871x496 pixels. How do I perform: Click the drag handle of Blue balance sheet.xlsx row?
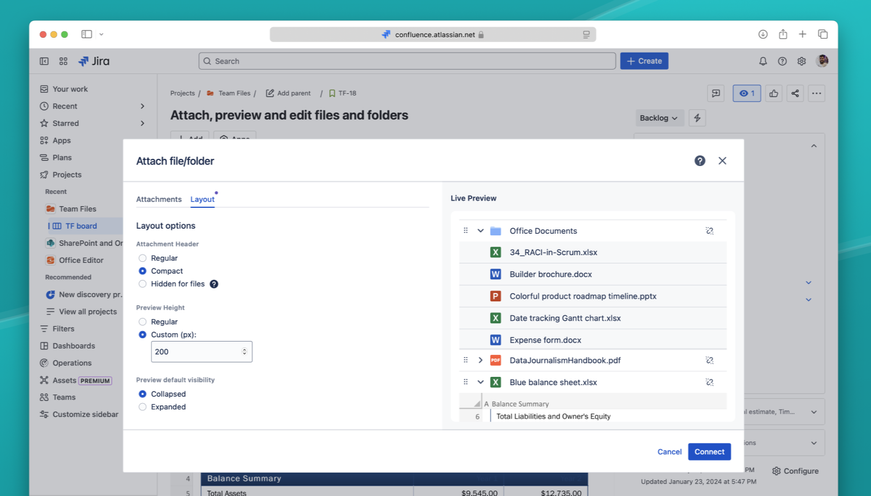[465, 382]
